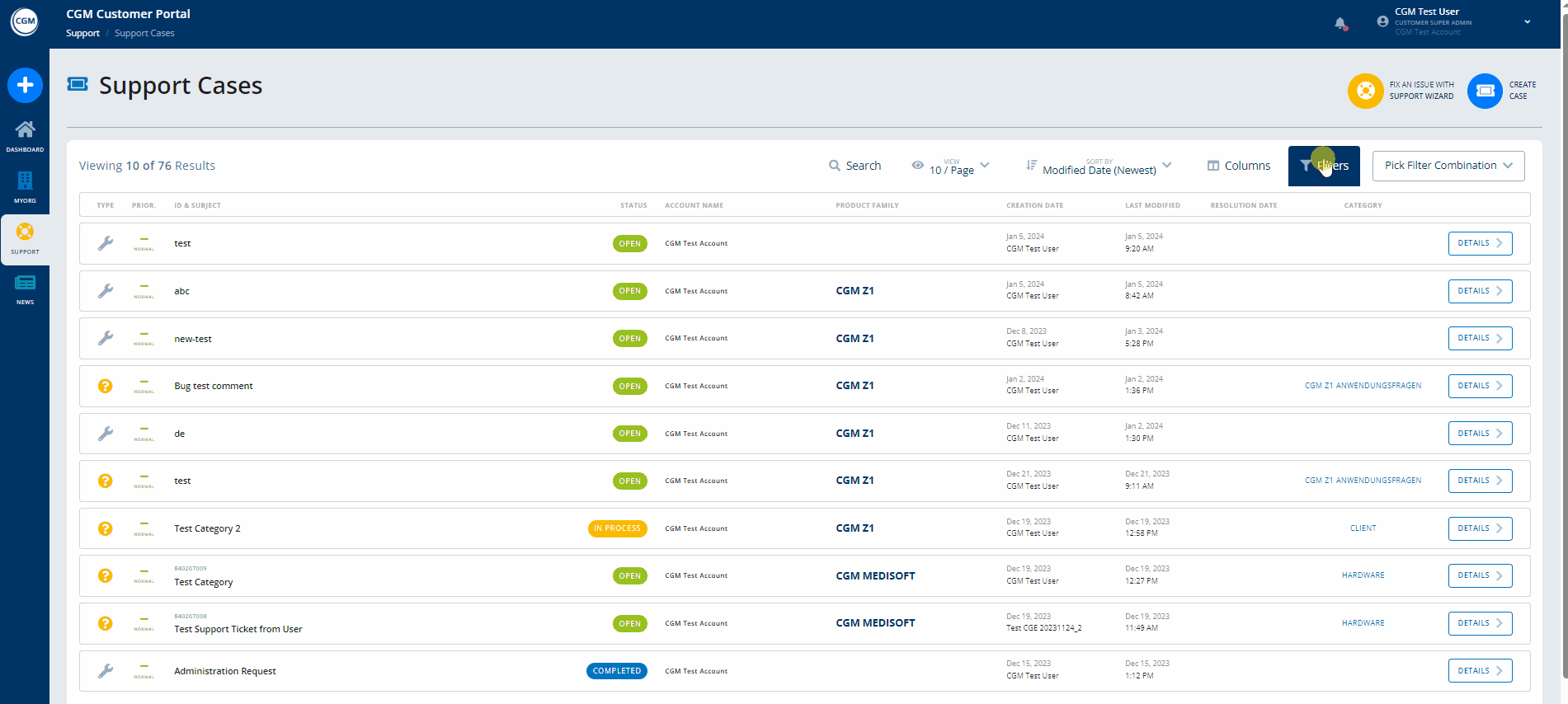This screenshot has width=1568, height=704.
Task: Open Details for 'Bug test comment' case
Action: pyautogui.click(x=1480, y=386)
